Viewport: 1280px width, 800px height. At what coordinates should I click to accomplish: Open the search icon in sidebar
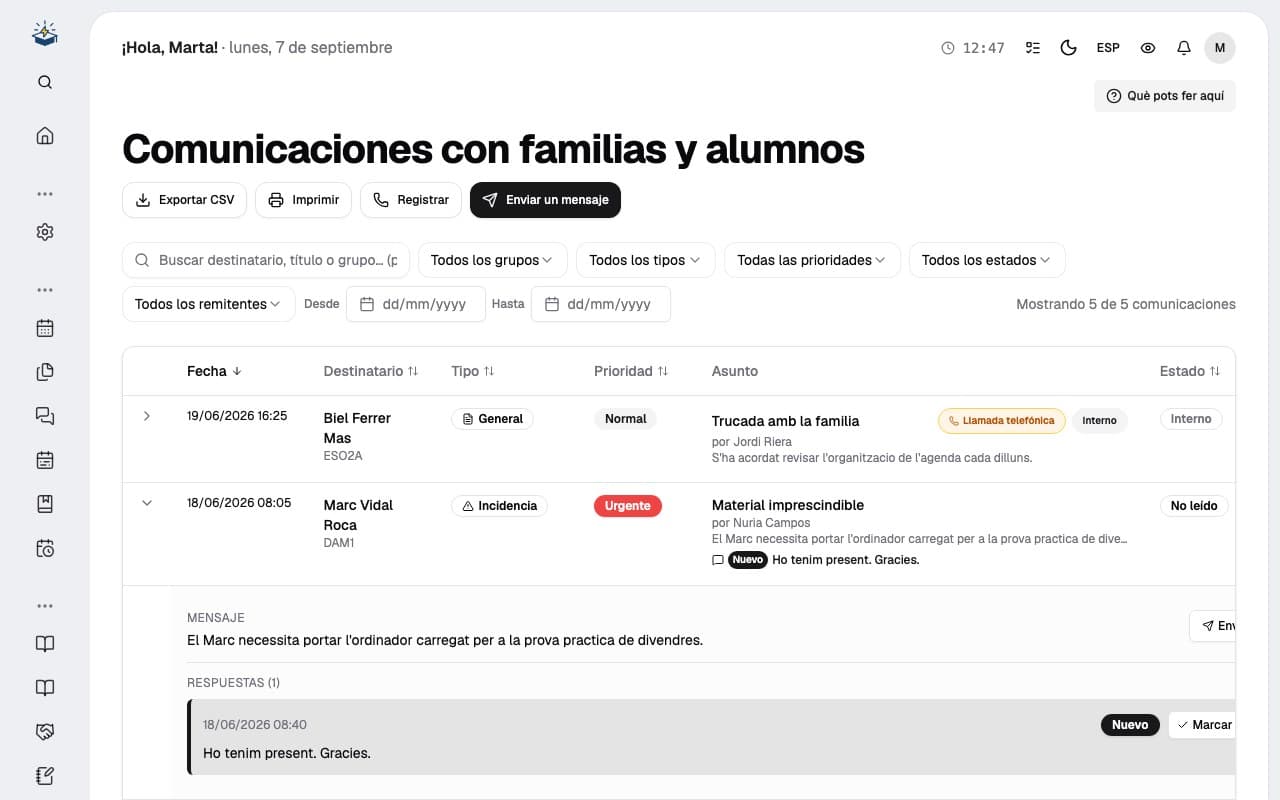click(x=45, y=82)
